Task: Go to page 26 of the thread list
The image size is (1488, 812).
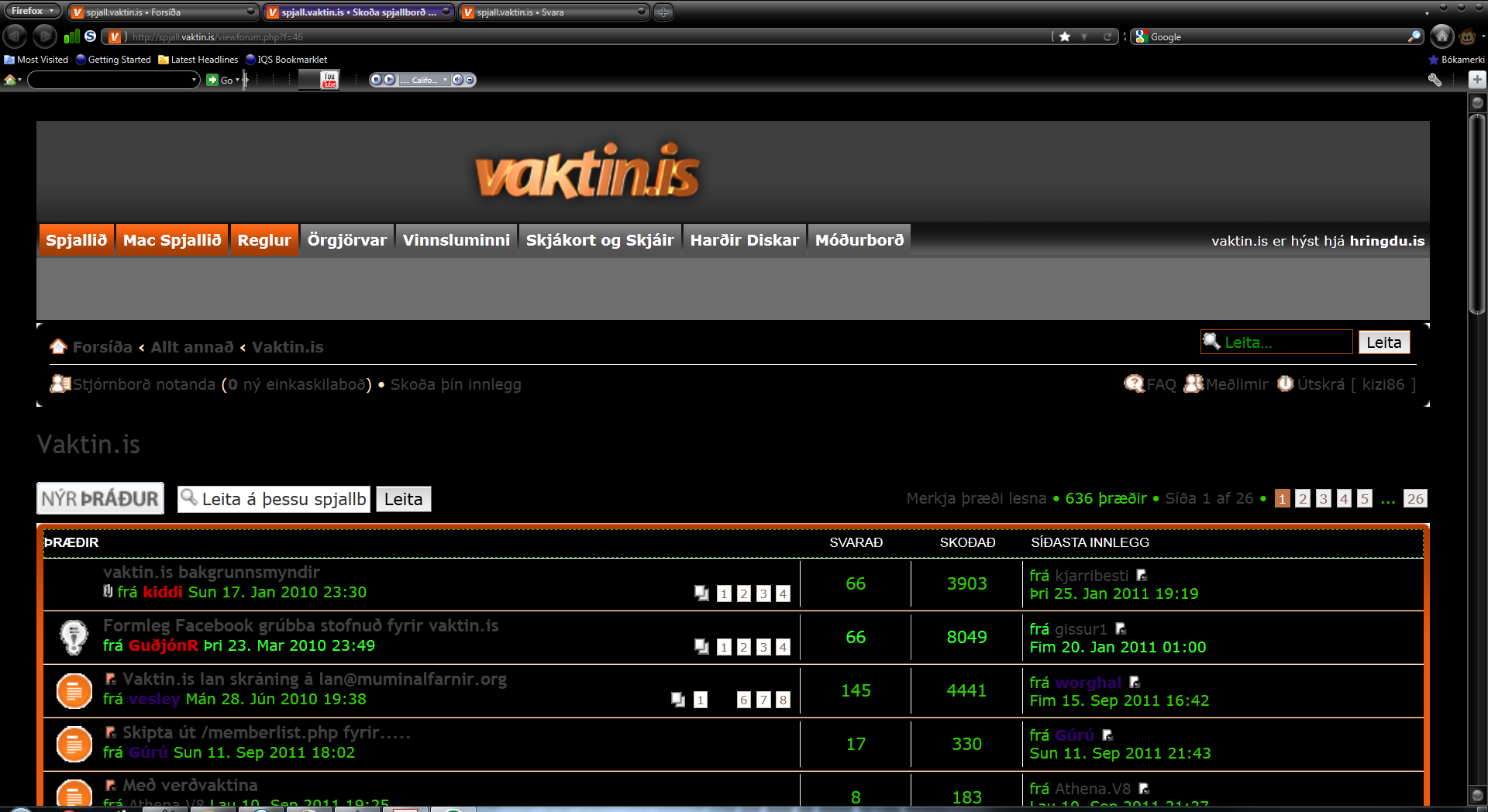Action: pyautogui.click(x=1415, y=499)
